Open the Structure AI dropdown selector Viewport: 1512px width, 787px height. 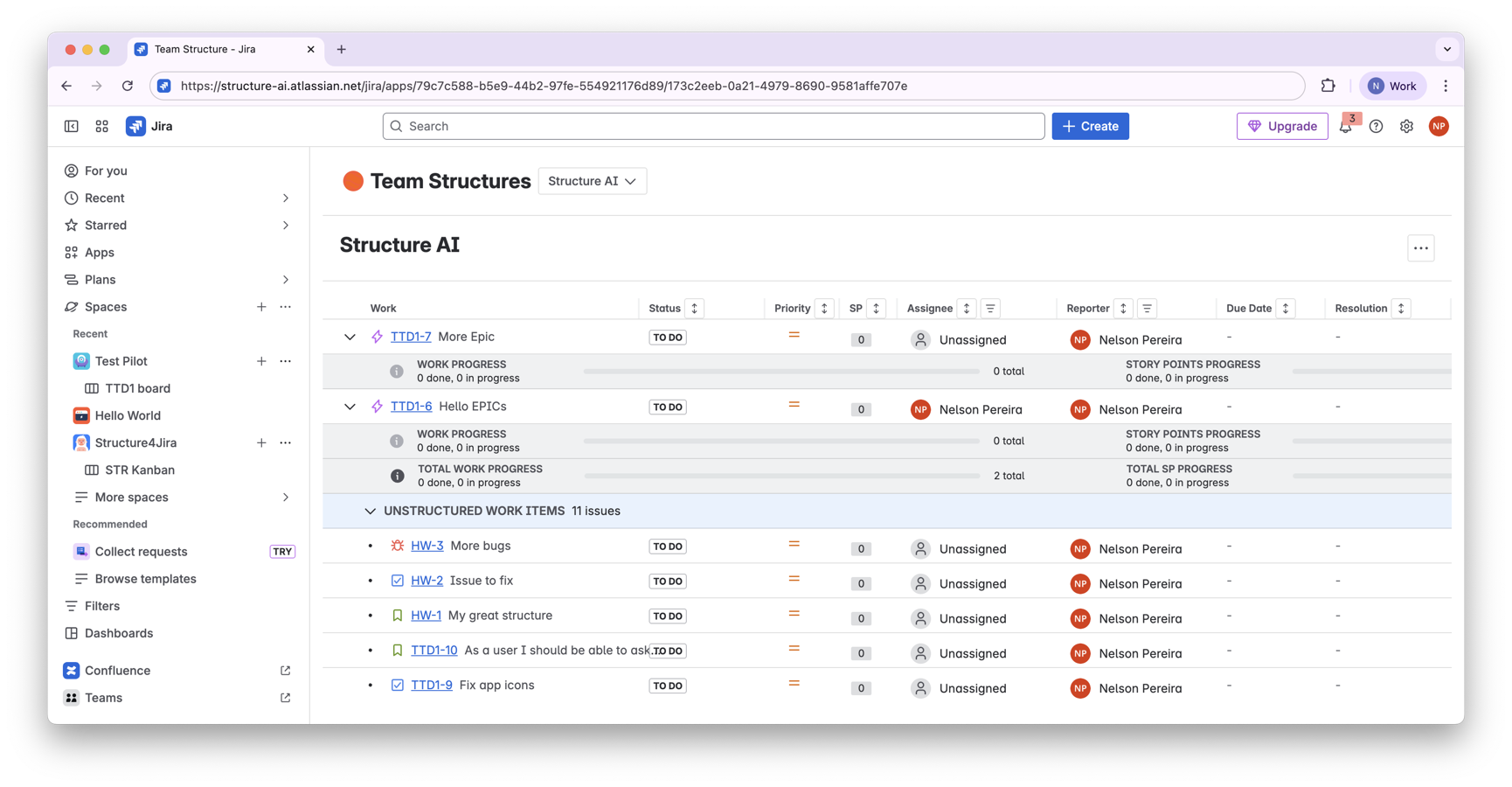pyautogui.click(x=592, y=181)
